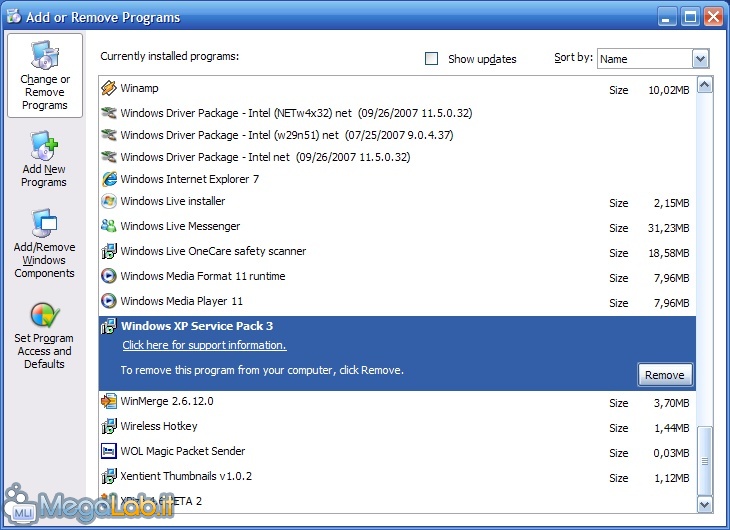Click the Winamp lightning icon
730x530 pixels.
(108, 88)
